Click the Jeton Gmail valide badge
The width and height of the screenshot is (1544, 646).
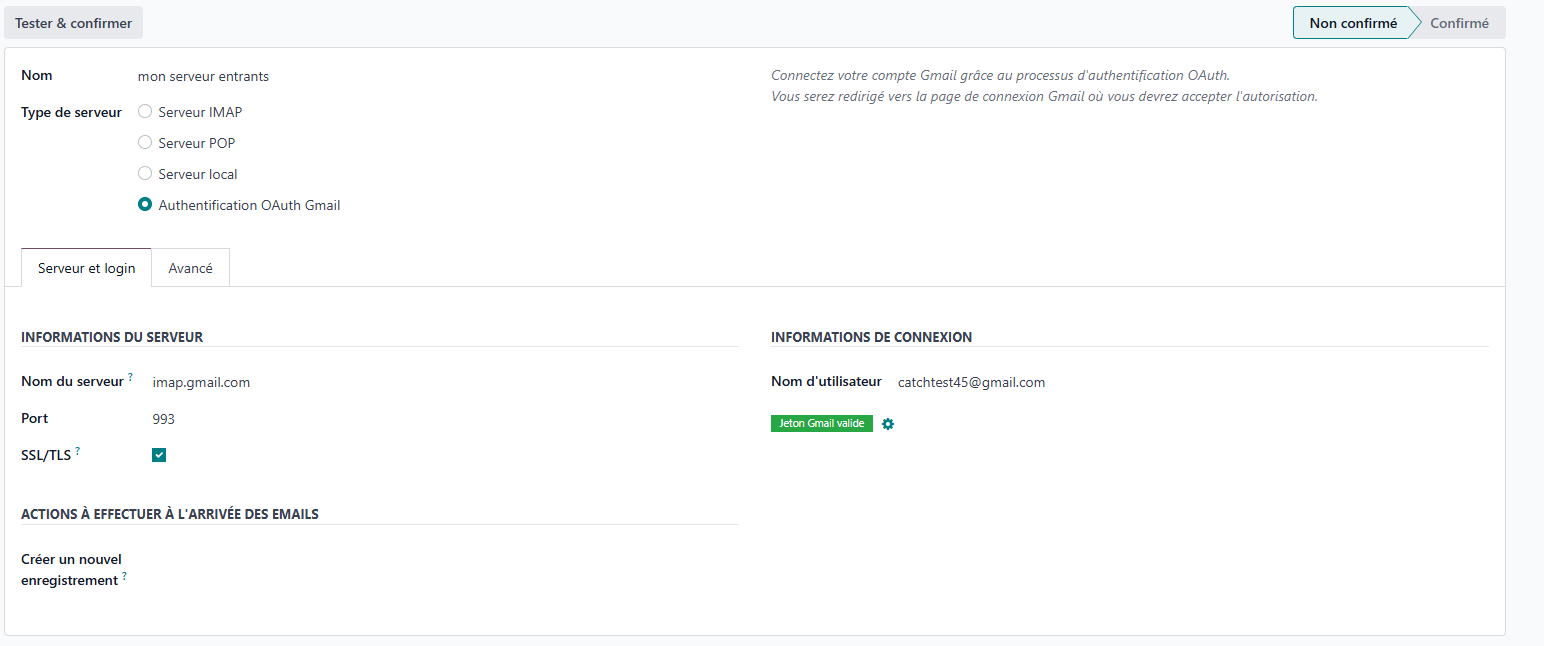pyautogui.click(x=822, y=424)
